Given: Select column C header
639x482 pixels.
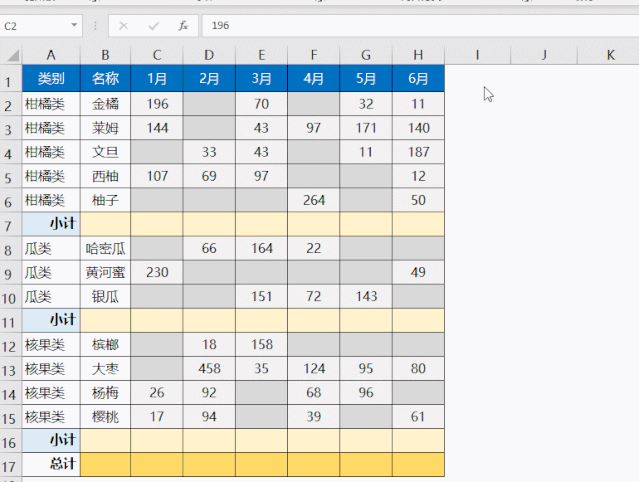Looking at the screenshot, I should coord(157,55).
